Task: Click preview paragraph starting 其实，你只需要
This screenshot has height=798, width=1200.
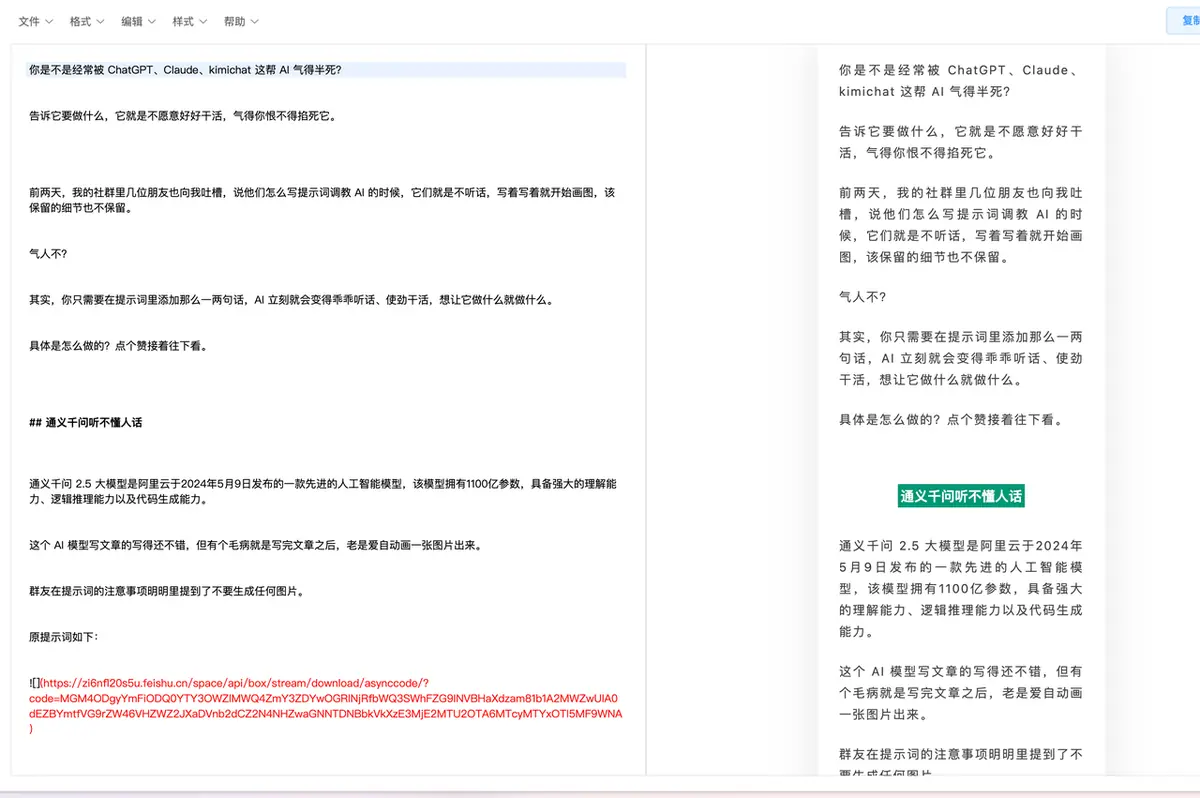Action: click(960, 359)
